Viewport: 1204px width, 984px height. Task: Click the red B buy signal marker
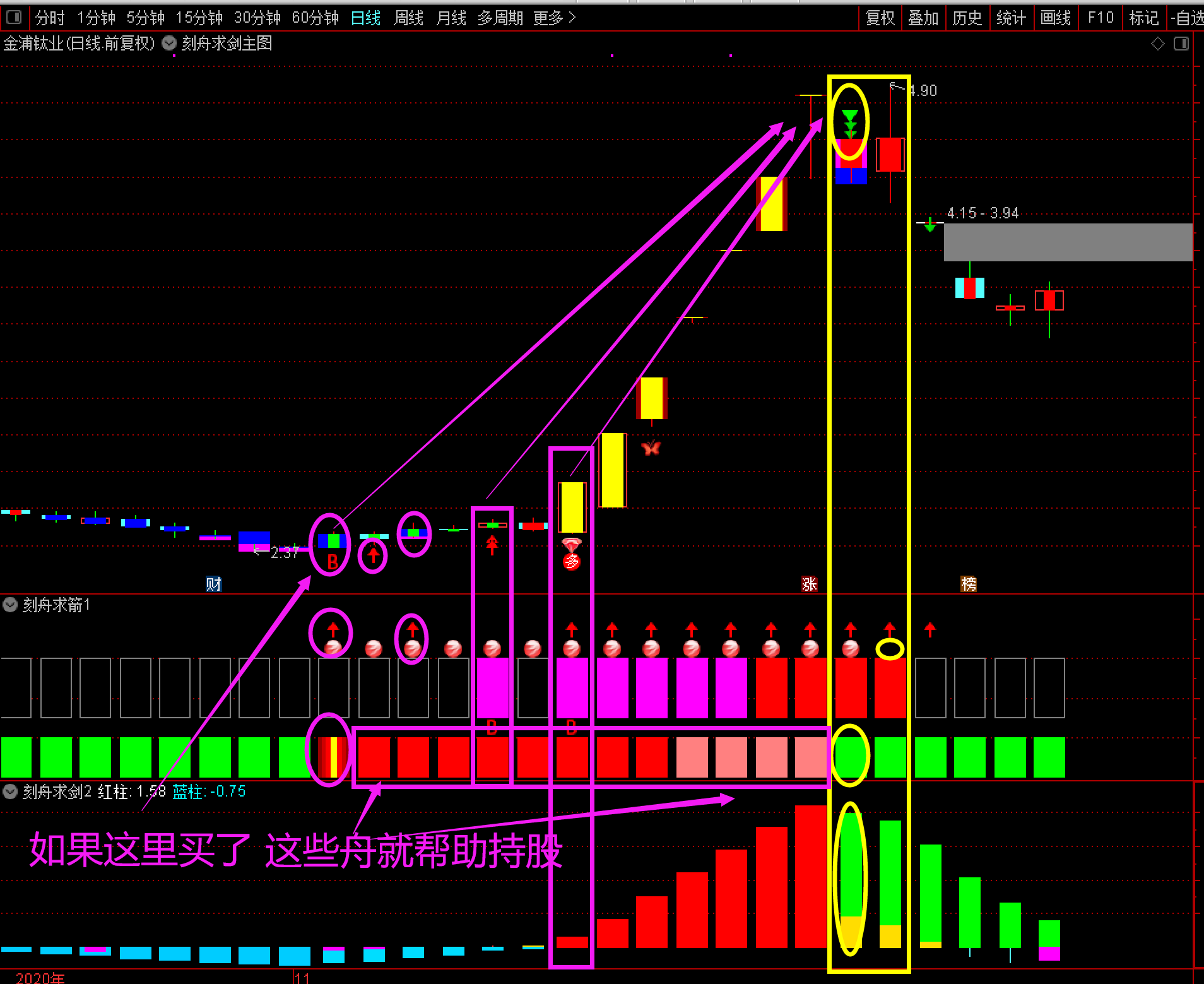pos(333,561)
